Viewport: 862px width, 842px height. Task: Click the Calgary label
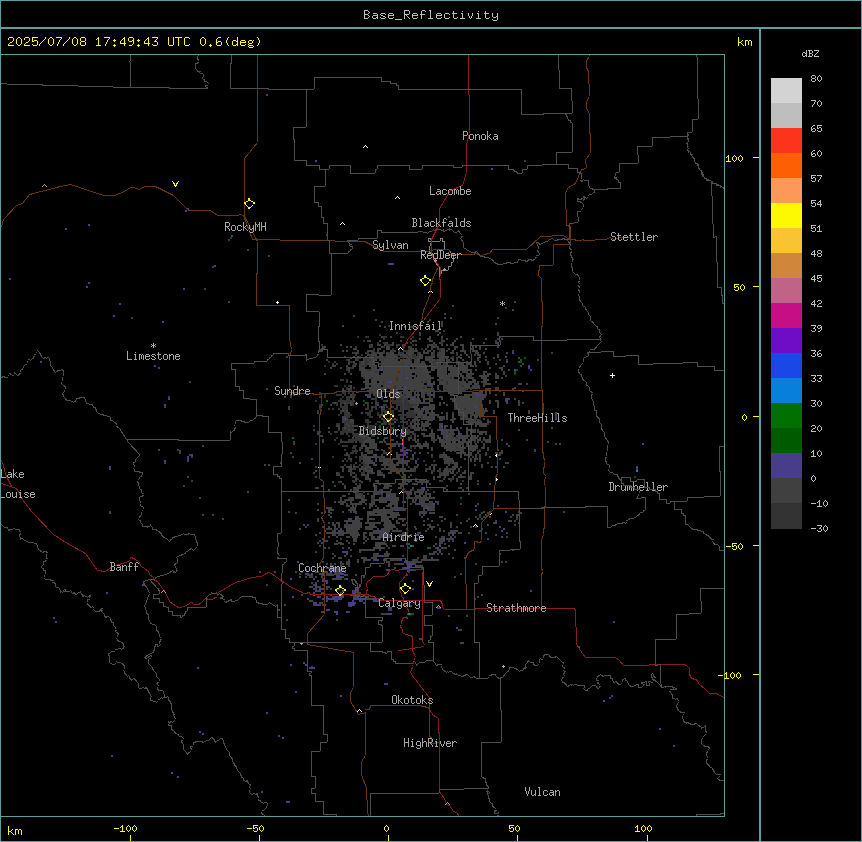pyautogui.click(x=399, y=603)
